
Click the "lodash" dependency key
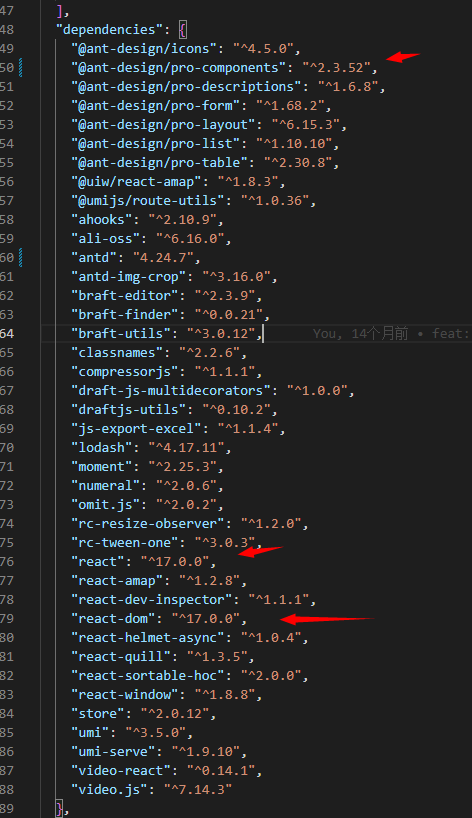102,448
